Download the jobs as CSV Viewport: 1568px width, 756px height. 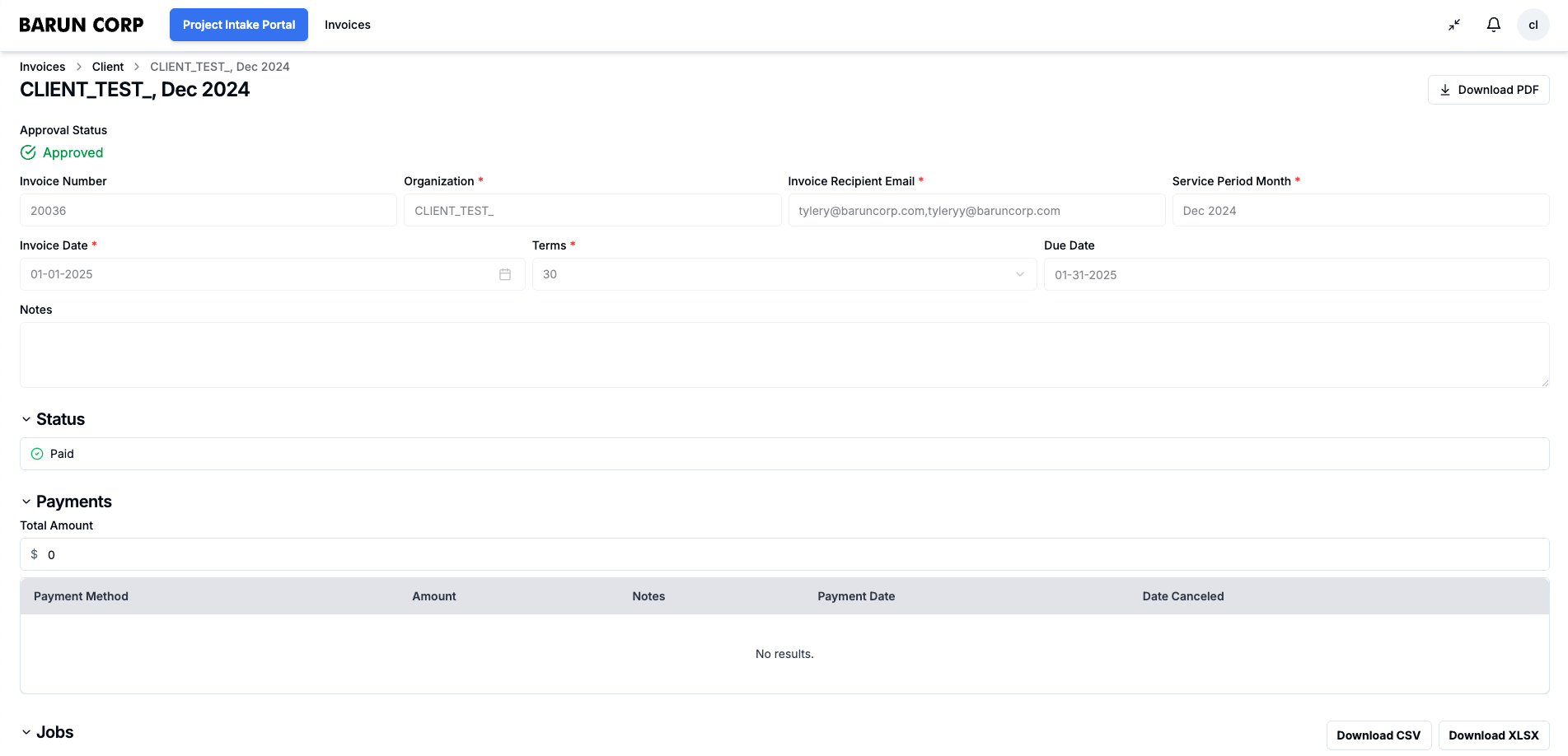1378,735
